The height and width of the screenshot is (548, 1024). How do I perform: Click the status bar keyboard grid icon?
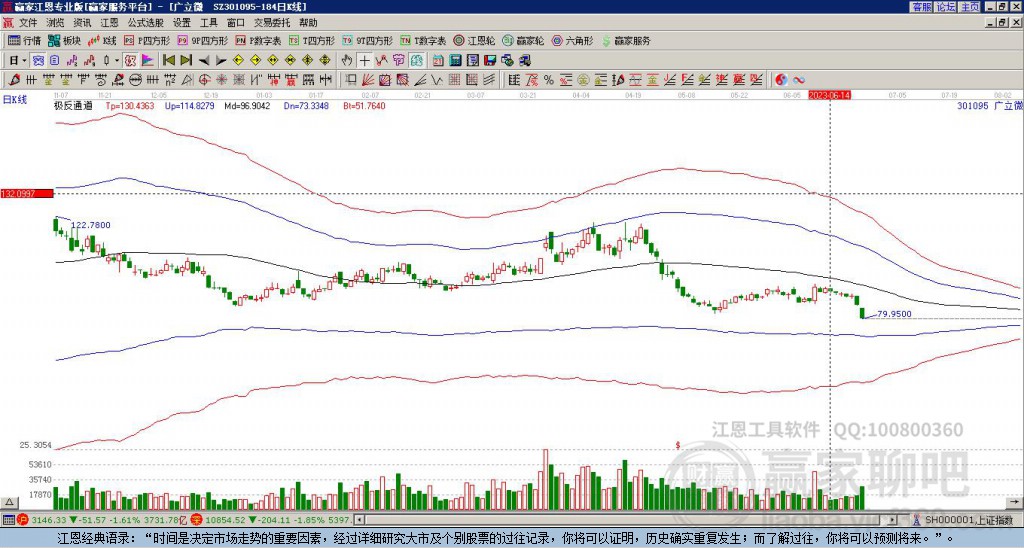coord(8,520)
